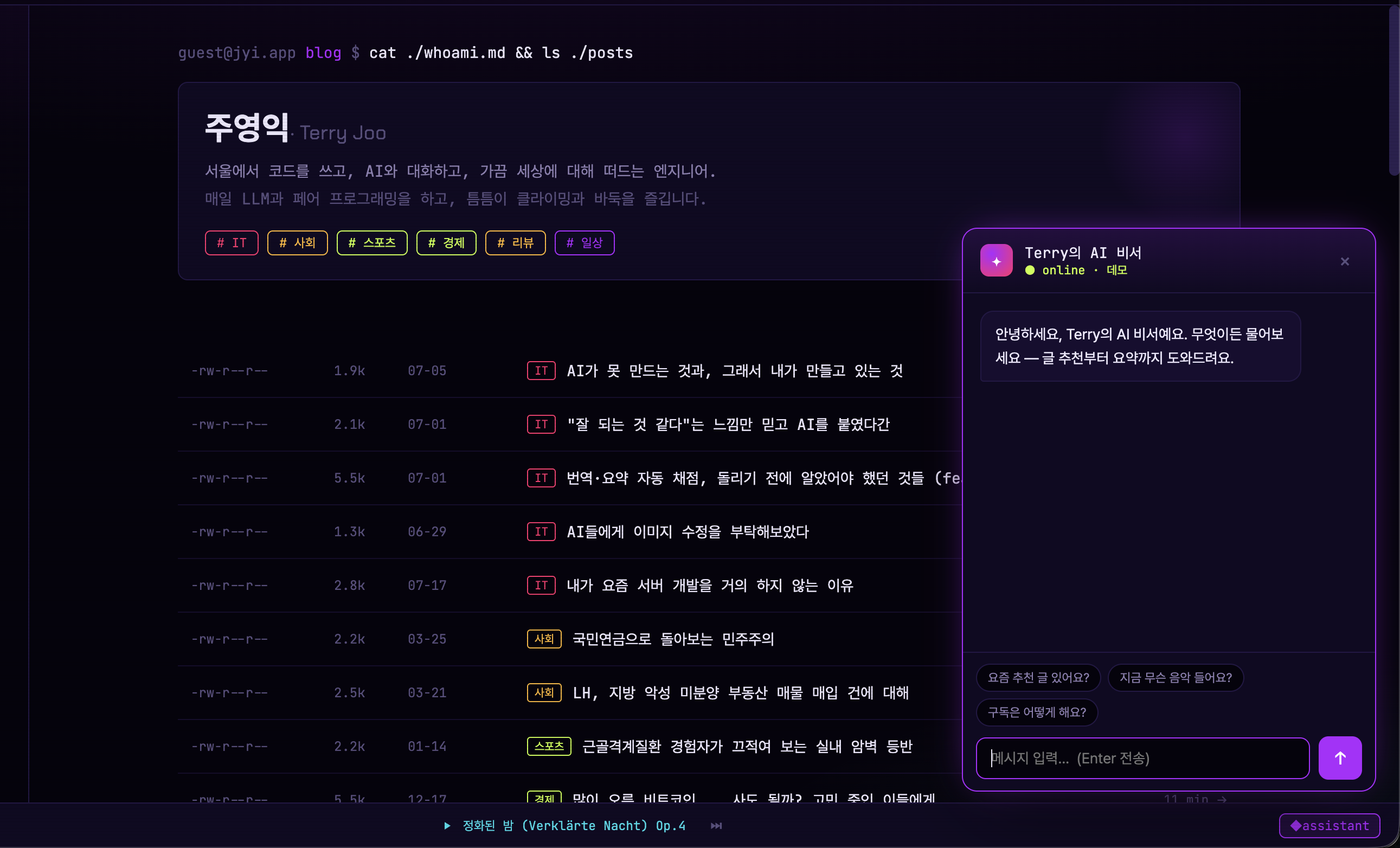Click IT badge on the 07-17 post row
The height and width of the screenshot is (848, 1400).
click(541, 585)
